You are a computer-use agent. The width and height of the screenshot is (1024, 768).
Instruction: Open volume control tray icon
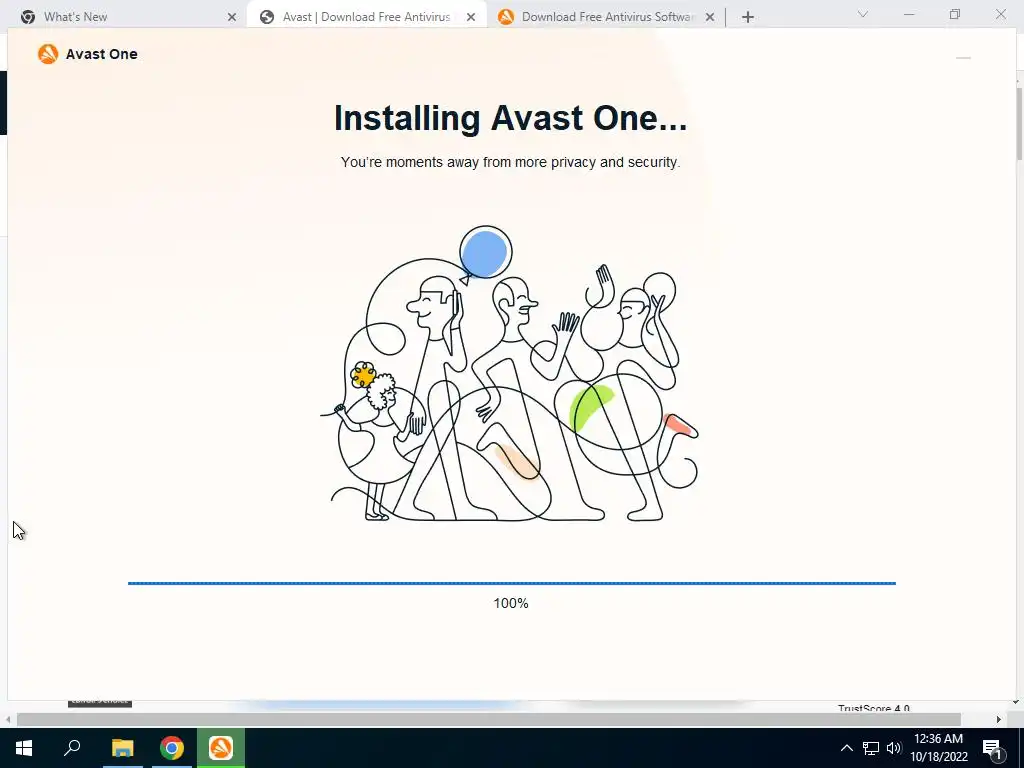tap(894, 748)
